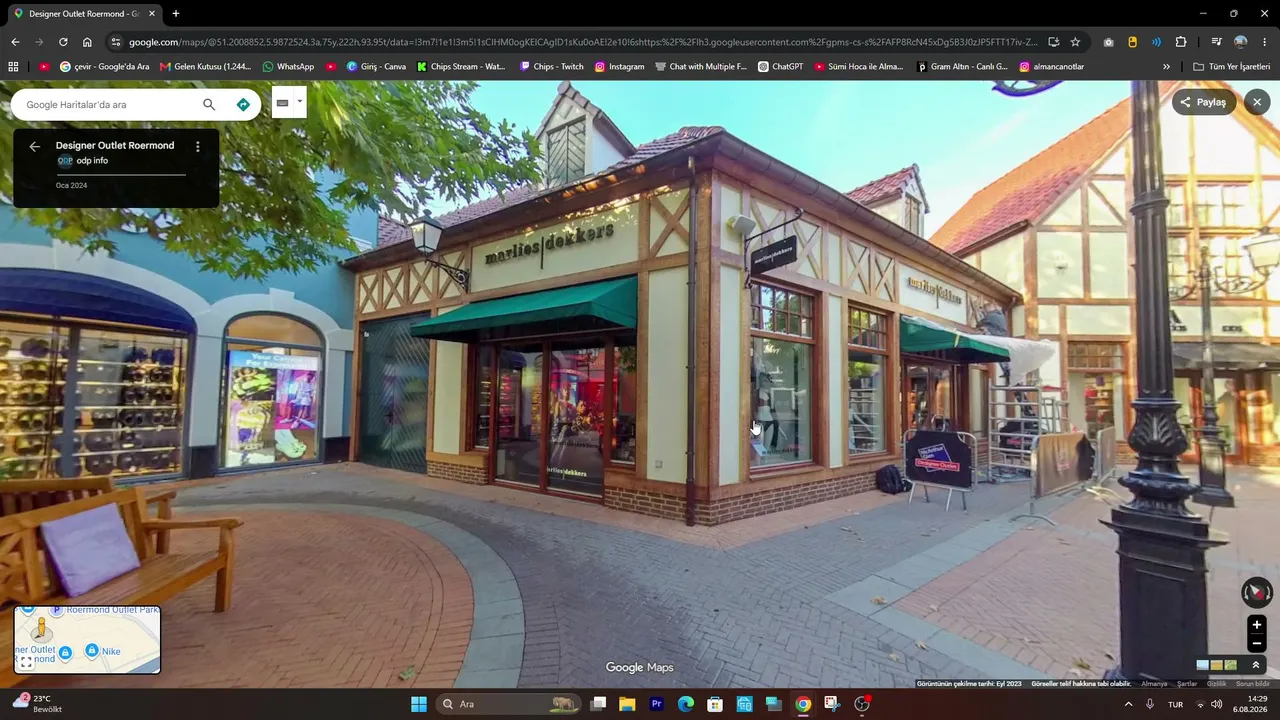Open the Tüm Yer İşaretleri folder
Viewport: 1280px width, 720px height.
[x=1231, y=67]
